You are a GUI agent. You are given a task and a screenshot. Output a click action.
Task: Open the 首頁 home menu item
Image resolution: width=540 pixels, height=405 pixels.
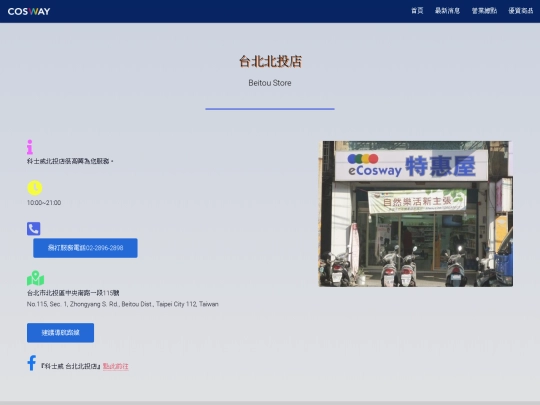417,11
